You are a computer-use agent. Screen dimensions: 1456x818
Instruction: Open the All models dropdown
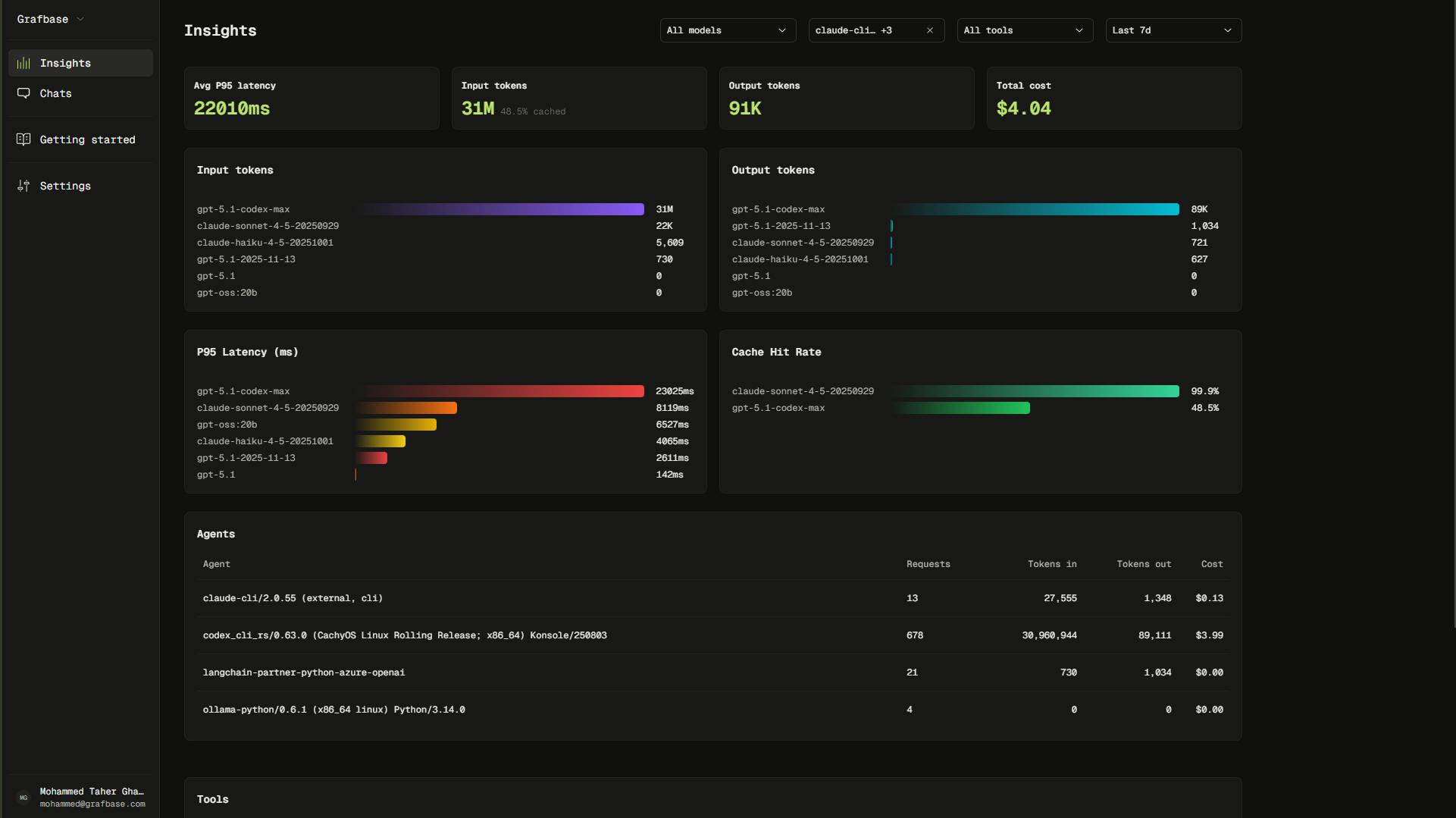pos(727,30)
